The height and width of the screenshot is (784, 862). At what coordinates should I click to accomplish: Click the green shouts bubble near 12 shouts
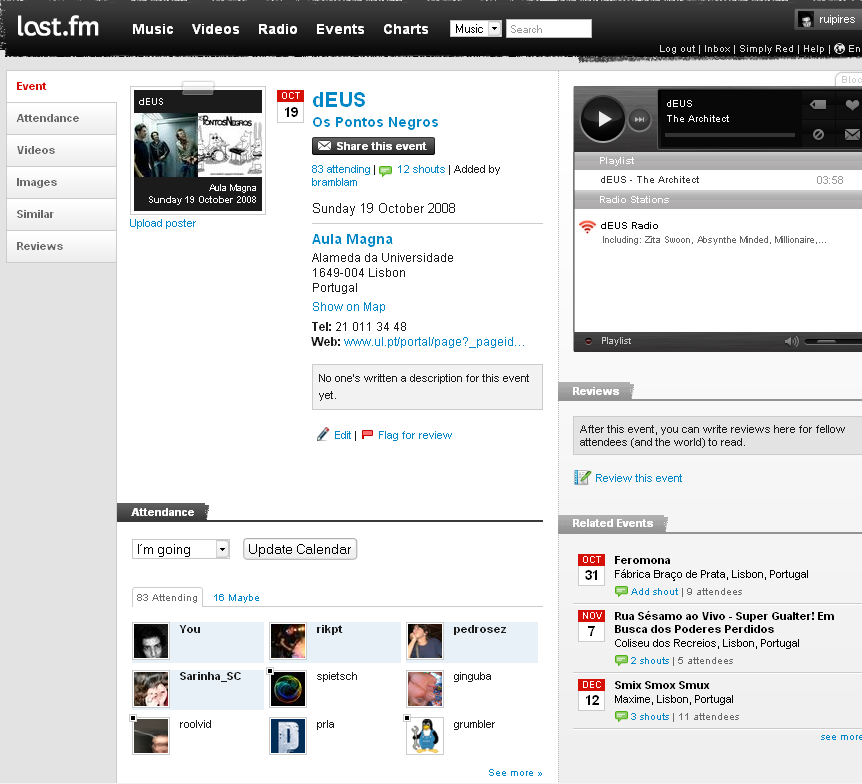tap(386, 170)
